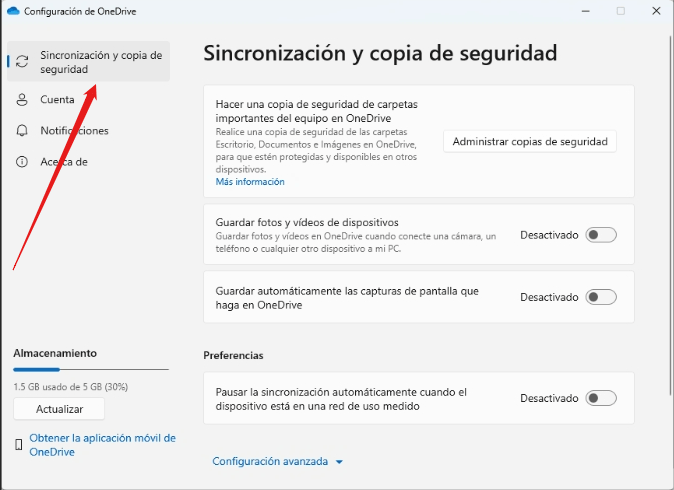Click the Actualizar storage button
Viewport: 674px width, 490px height.
pos(59,409)
